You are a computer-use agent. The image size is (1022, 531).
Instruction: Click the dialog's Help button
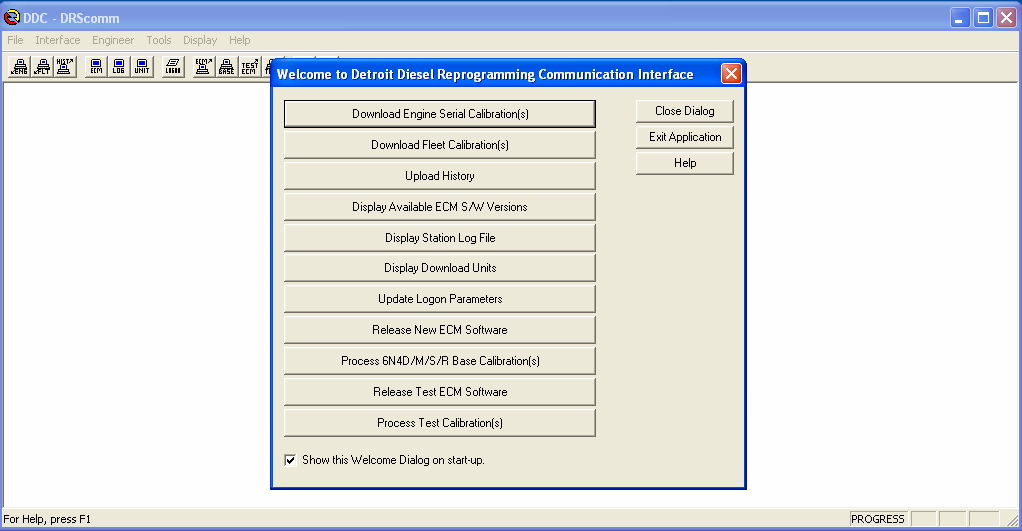pos(684,163)
